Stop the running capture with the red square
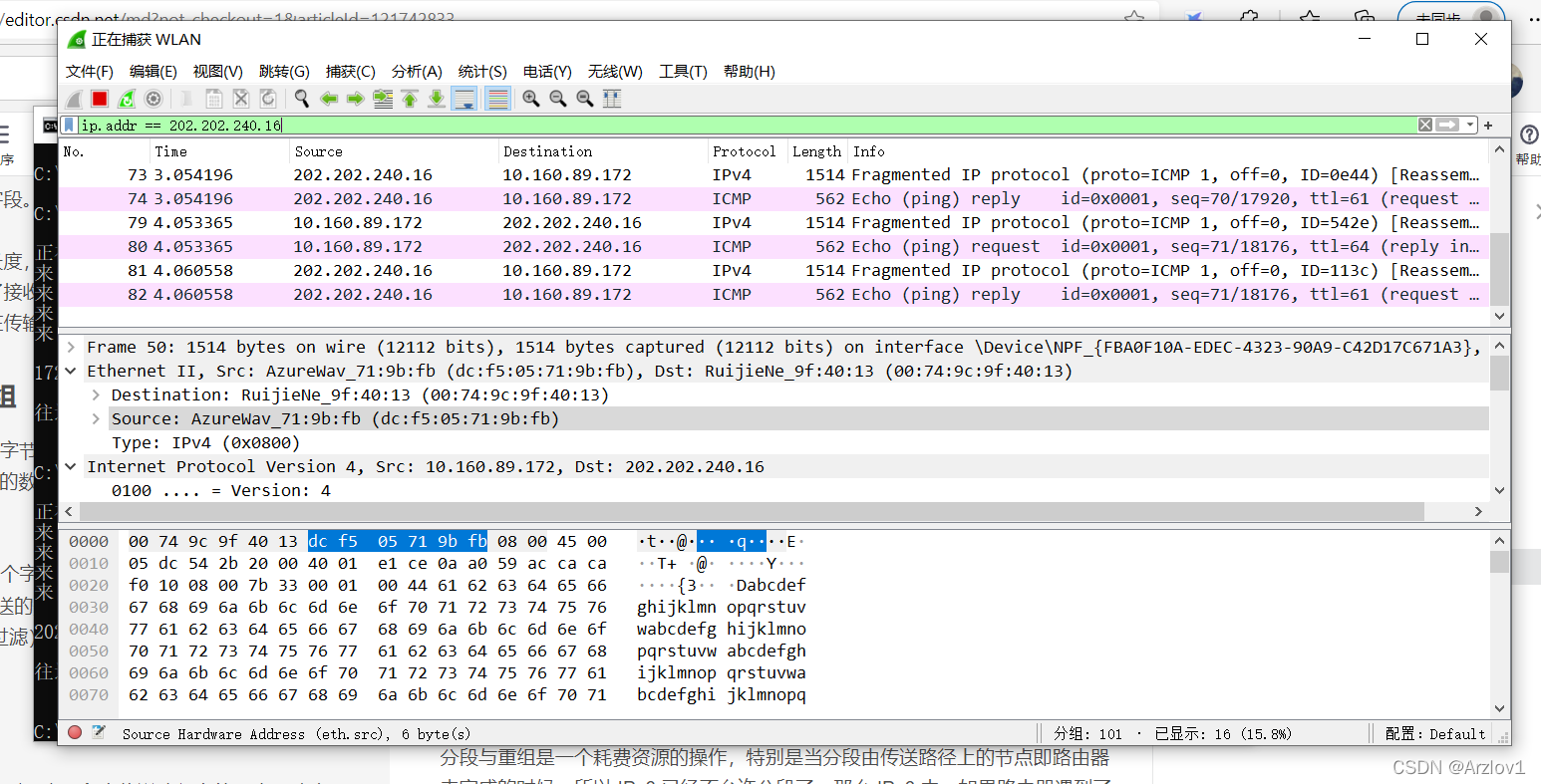 100,99
